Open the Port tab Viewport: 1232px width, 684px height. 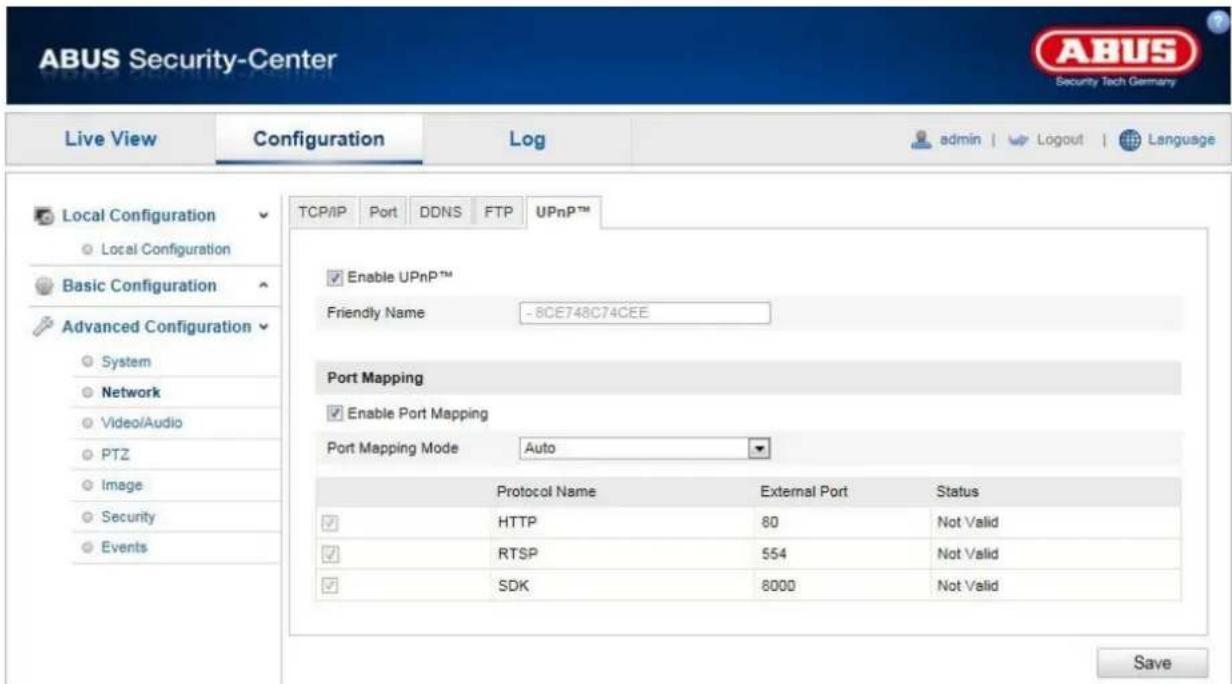383,213
